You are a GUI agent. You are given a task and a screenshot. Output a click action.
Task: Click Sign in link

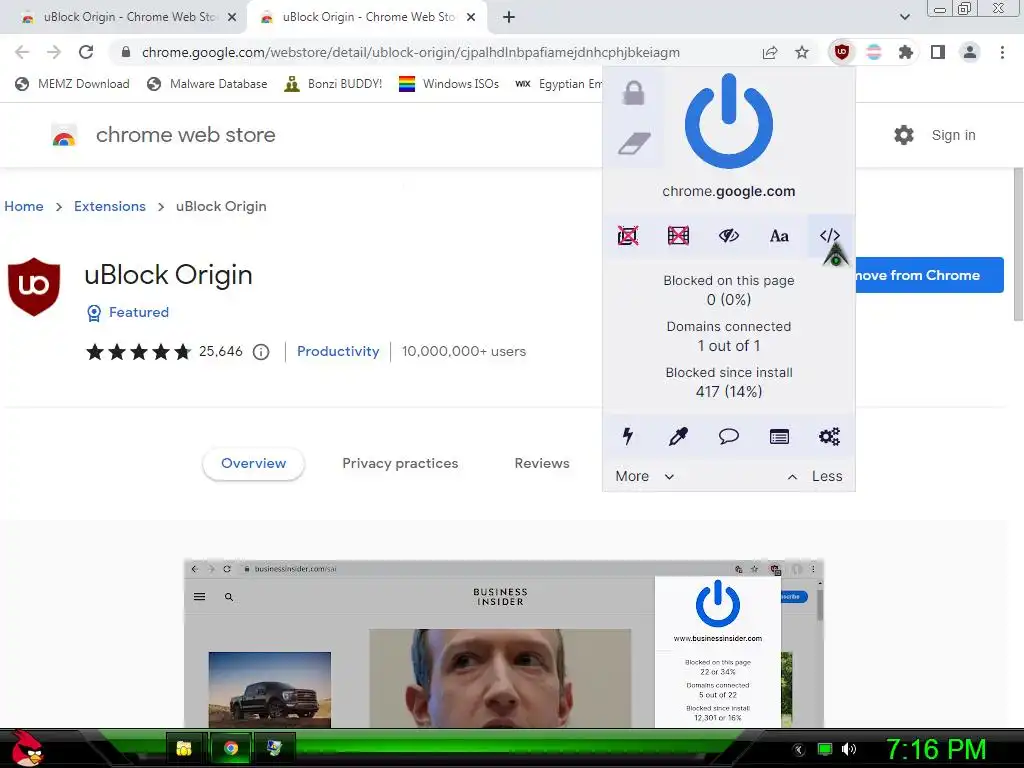953,135
